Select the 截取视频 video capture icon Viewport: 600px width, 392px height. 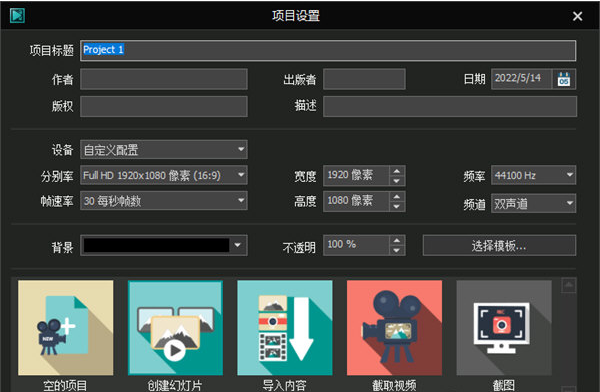pyautogui.click(x=395, y=328)
